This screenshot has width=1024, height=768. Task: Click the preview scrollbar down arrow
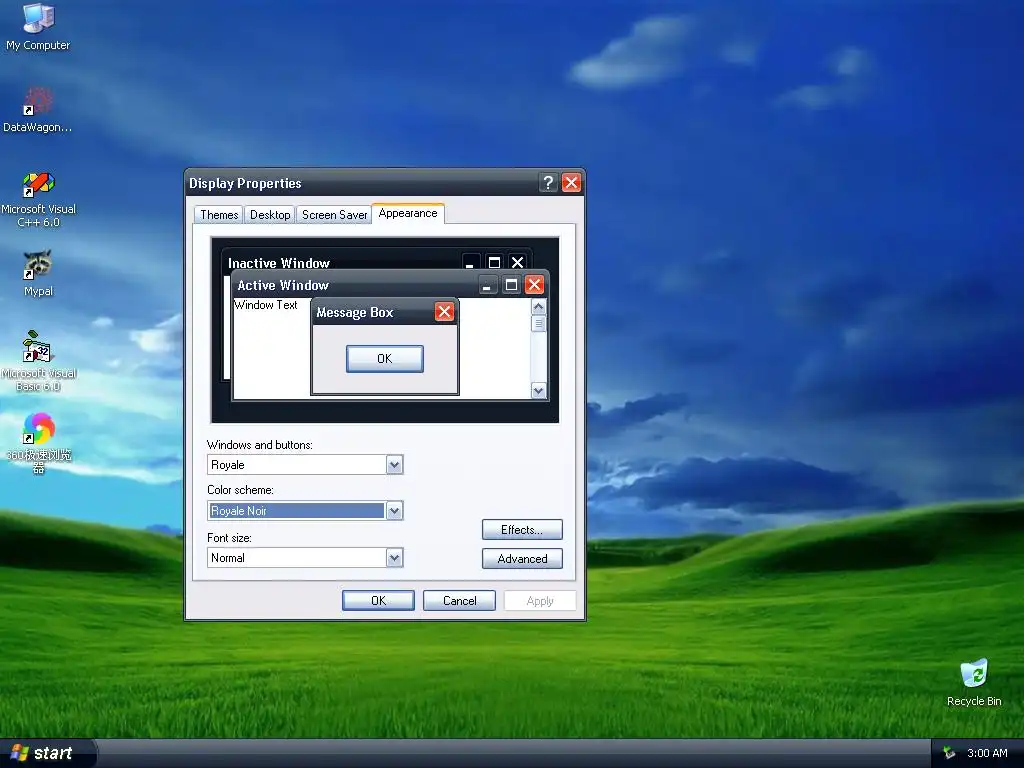[x=538, y=391]
